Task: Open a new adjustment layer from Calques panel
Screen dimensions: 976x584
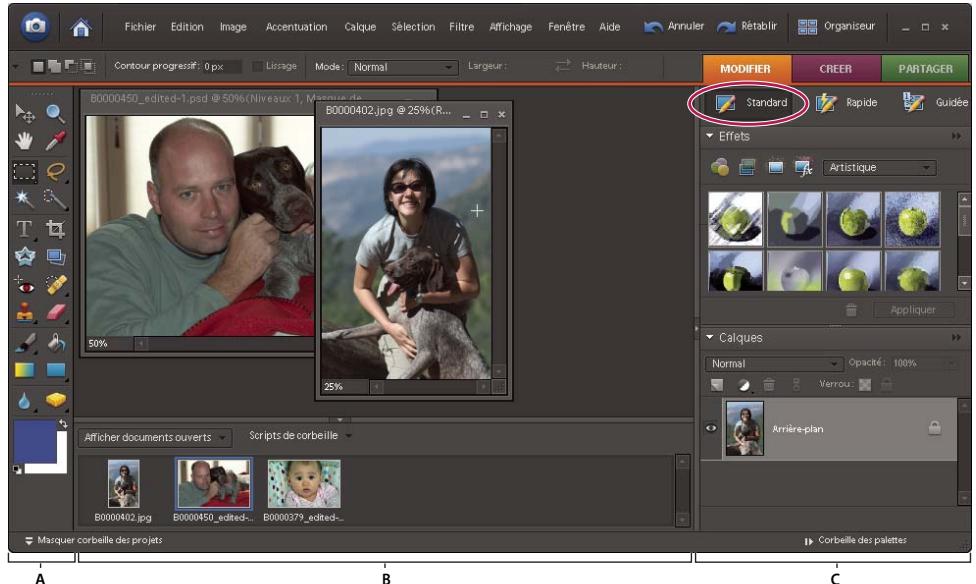Action: tap(742, 384)
